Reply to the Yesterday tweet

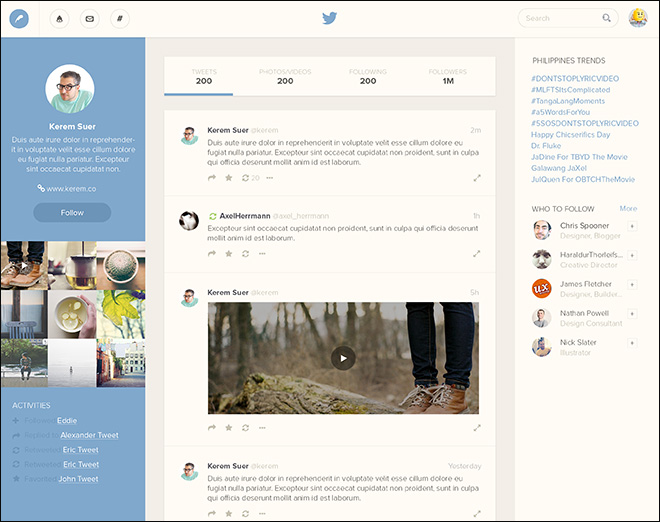(212, 514)
